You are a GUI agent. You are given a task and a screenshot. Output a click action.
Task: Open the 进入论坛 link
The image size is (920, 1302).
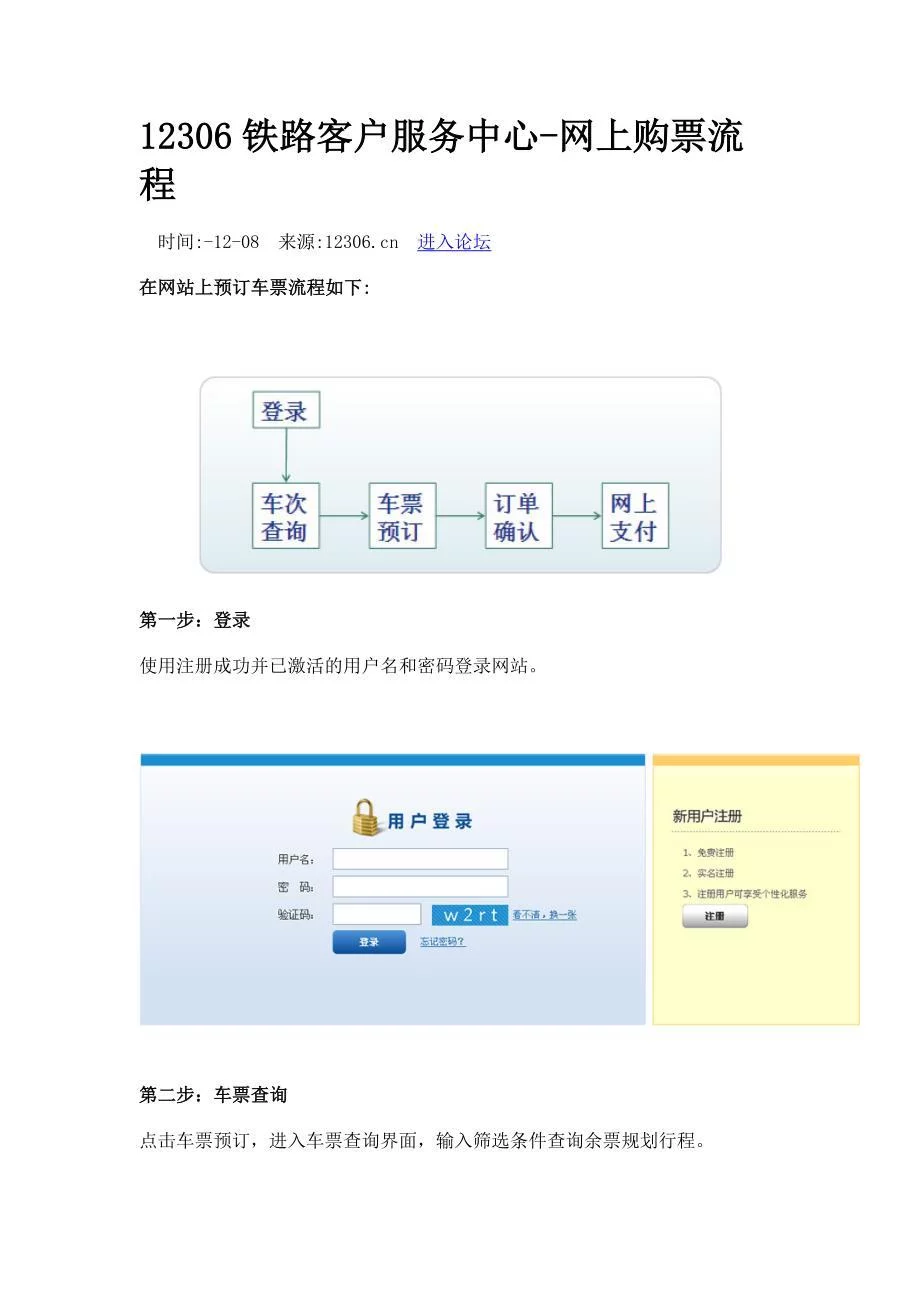454,242
